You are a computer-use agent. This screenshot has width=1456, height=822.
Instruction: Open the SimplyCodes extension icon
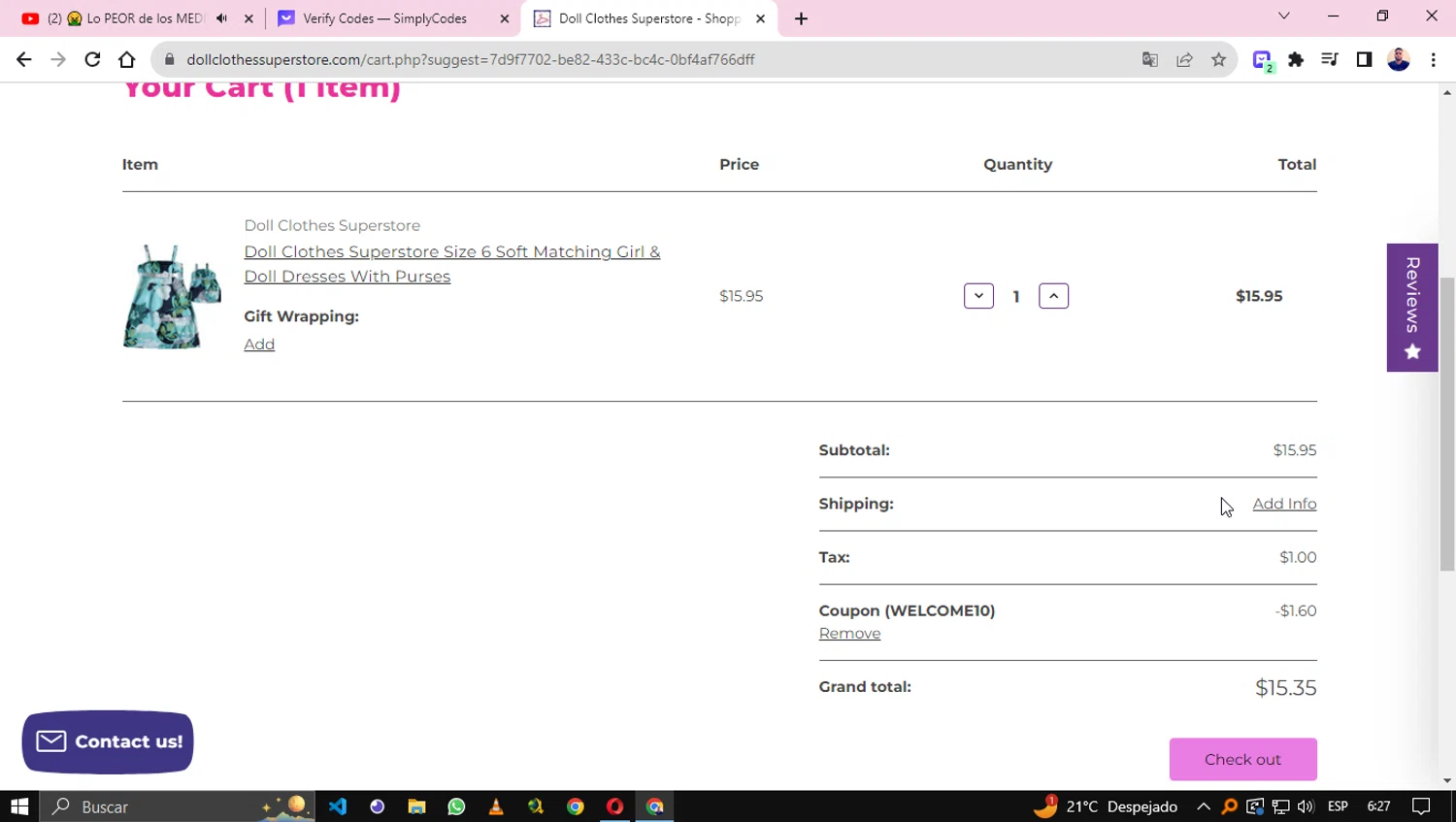tap(1262, 60)
